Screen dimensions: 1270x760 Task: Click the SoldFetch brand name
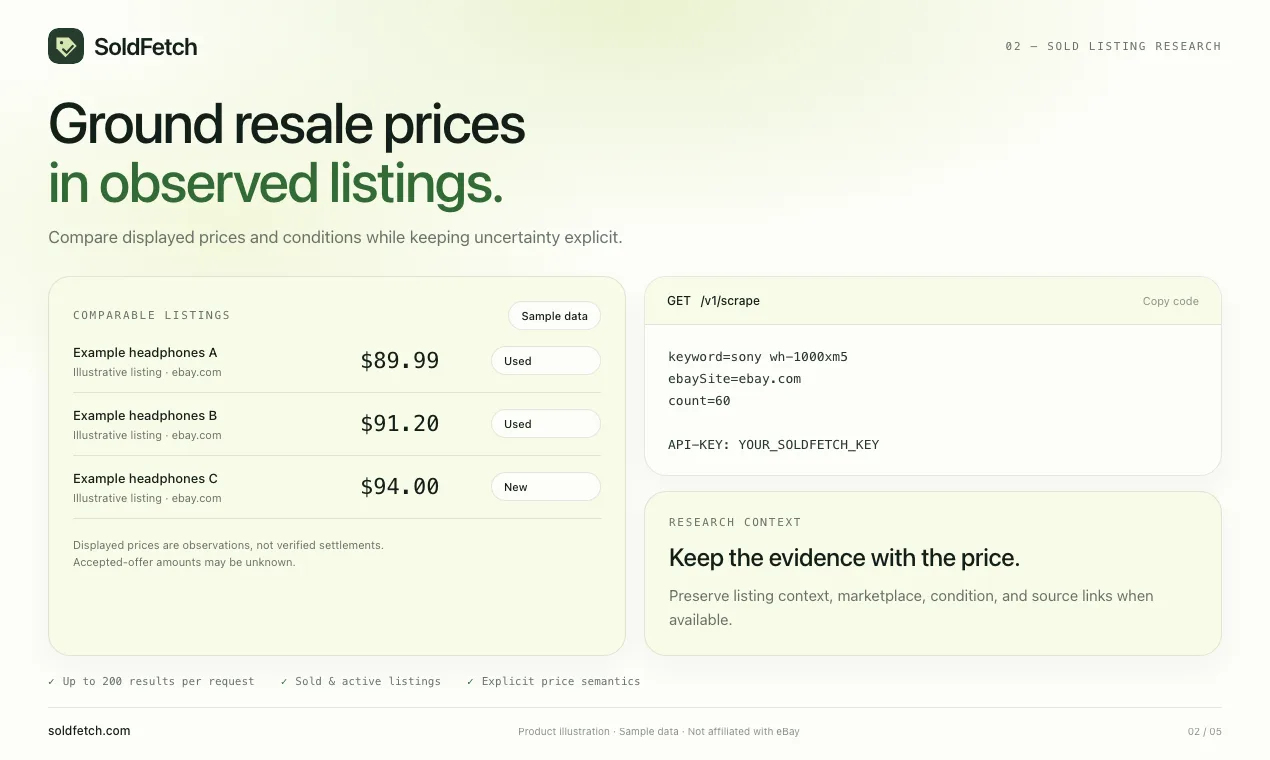pyautogui.click(x=145, y=46)
